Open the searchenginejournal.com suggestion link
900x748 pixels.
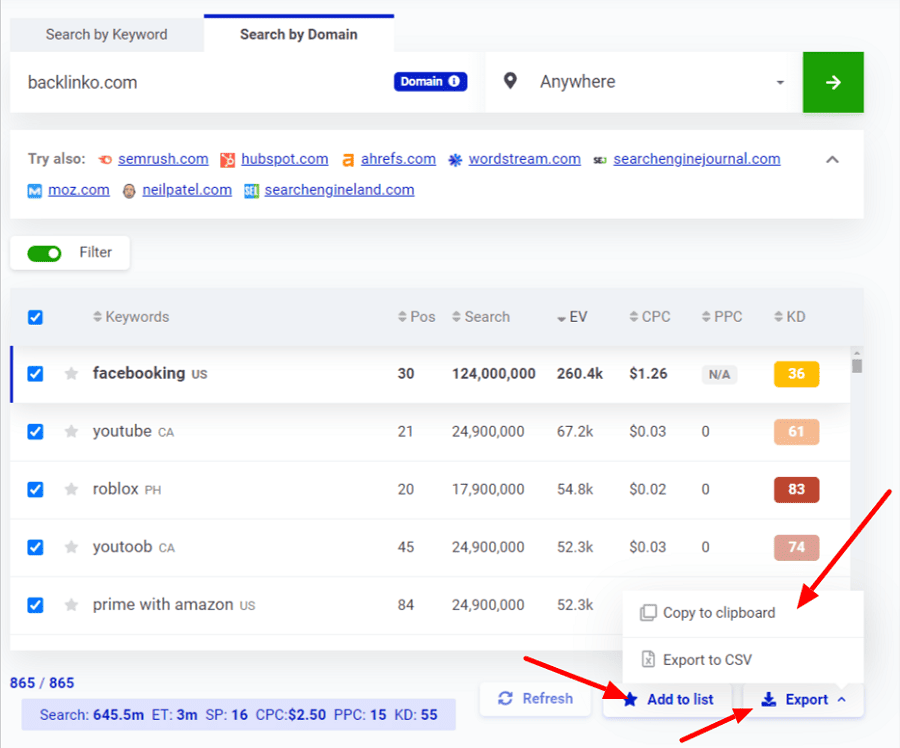tap(697, 159)
